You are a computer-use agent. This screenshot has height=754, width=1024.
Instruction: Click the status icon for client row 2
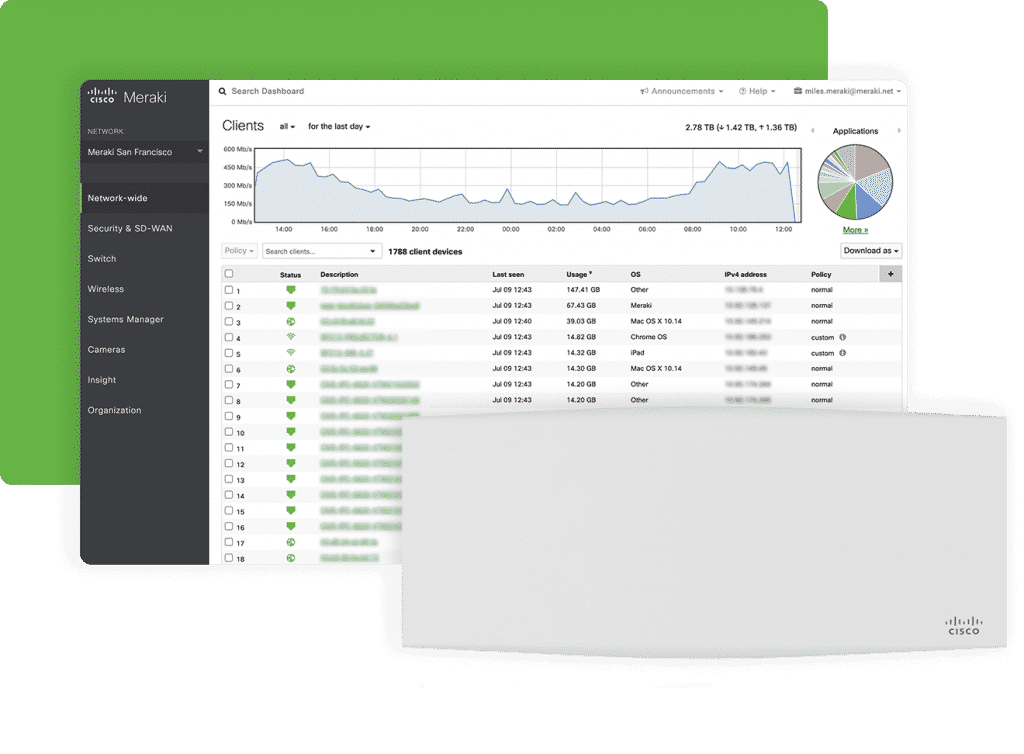coord(291,306)
